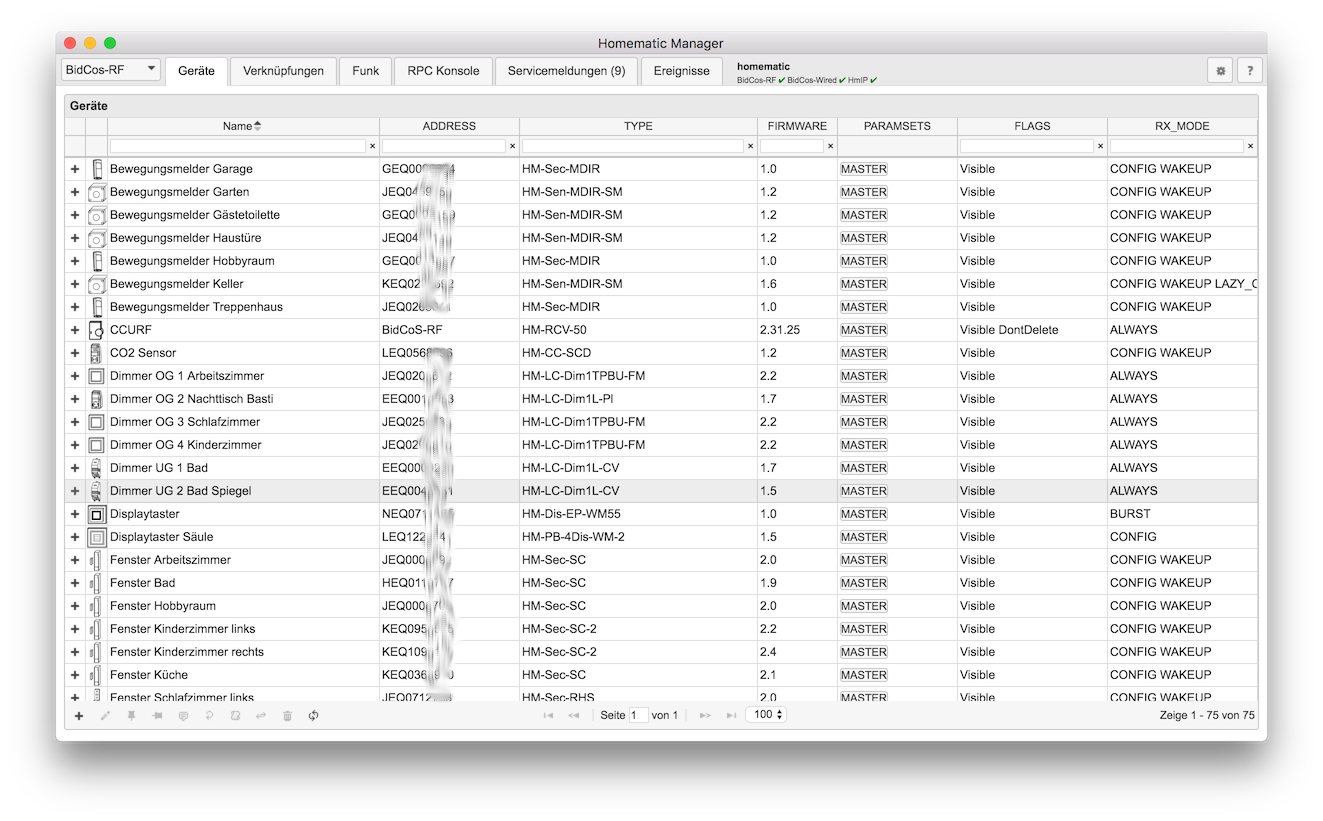1323x821 pixels.
Task: Click the pencil edit icon in the footer
Action: (105, 715)
